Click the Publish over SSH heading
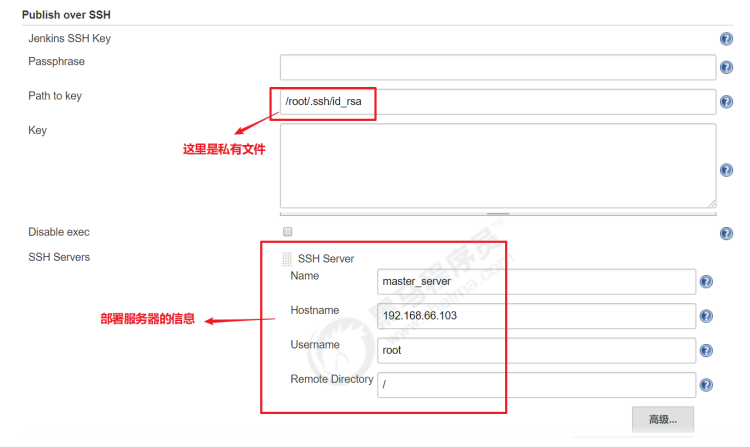This screenshot has width=750, height=447. (x=66, y=15)
